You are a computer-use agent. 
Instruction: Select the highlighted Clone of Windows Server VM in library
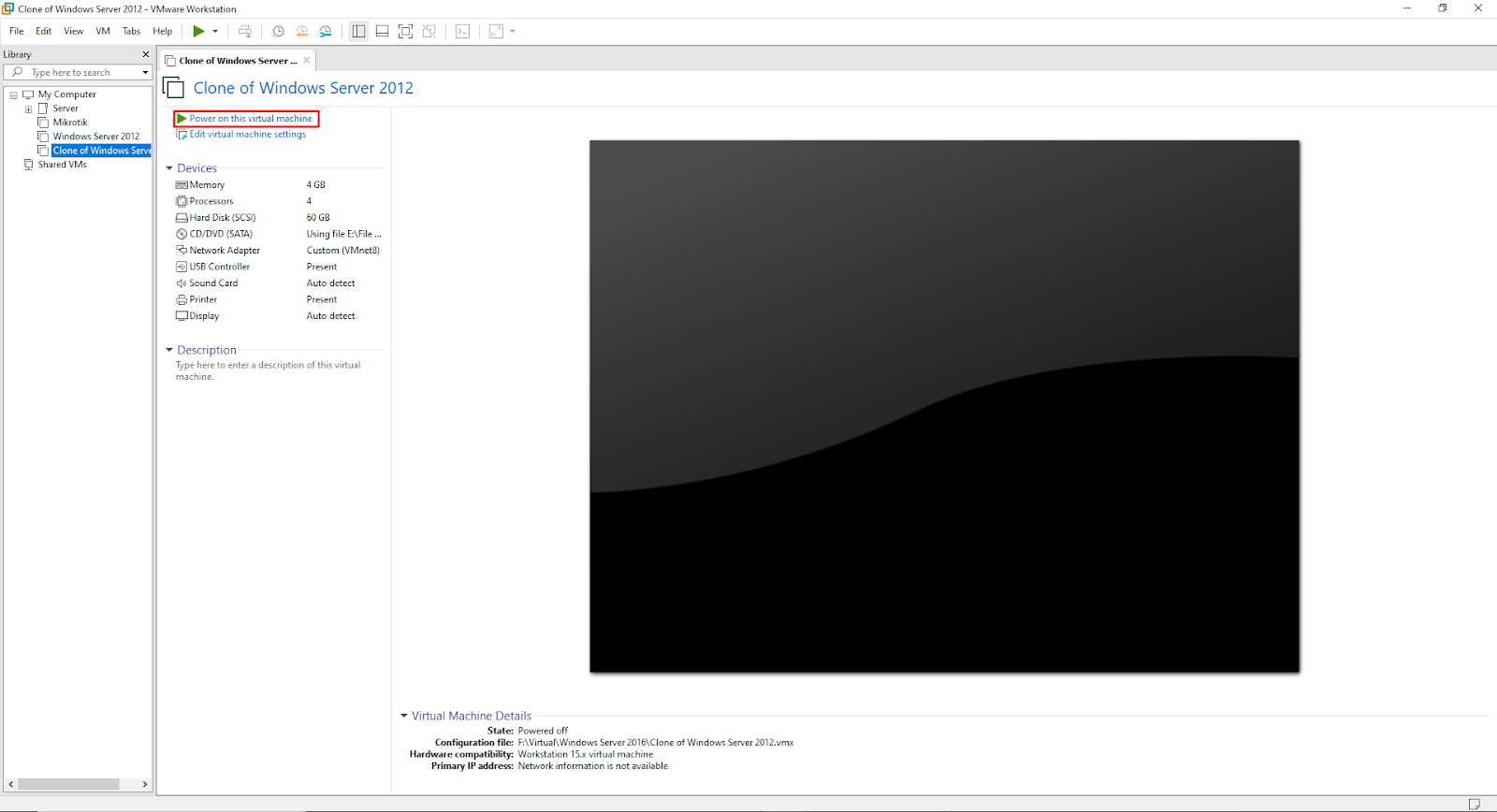(x=102, y=151)
